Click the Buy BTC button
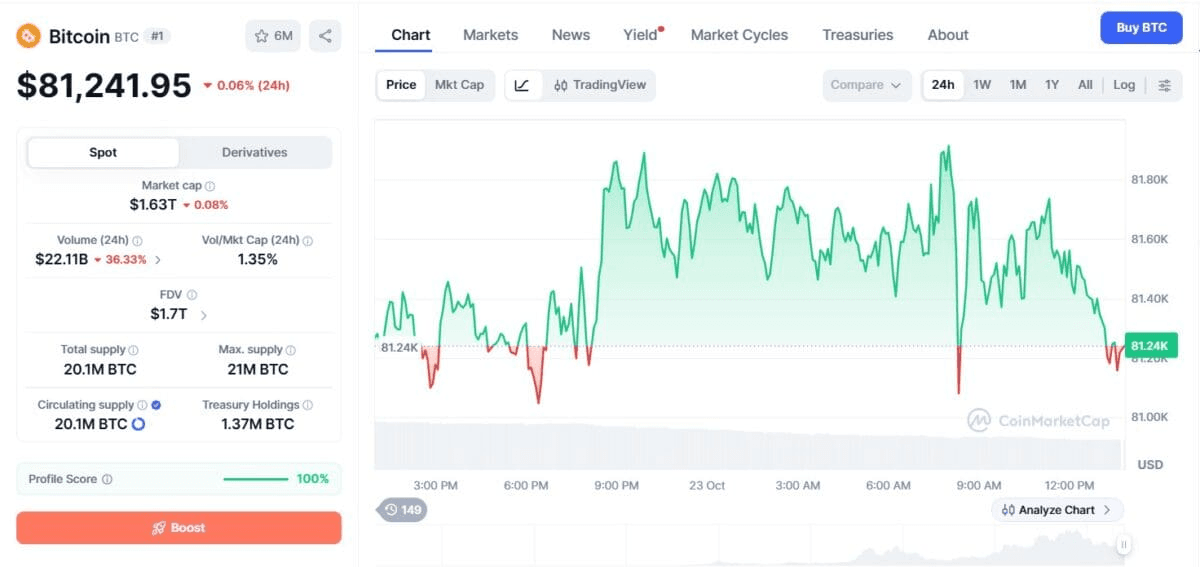 tap(1141, 28)
